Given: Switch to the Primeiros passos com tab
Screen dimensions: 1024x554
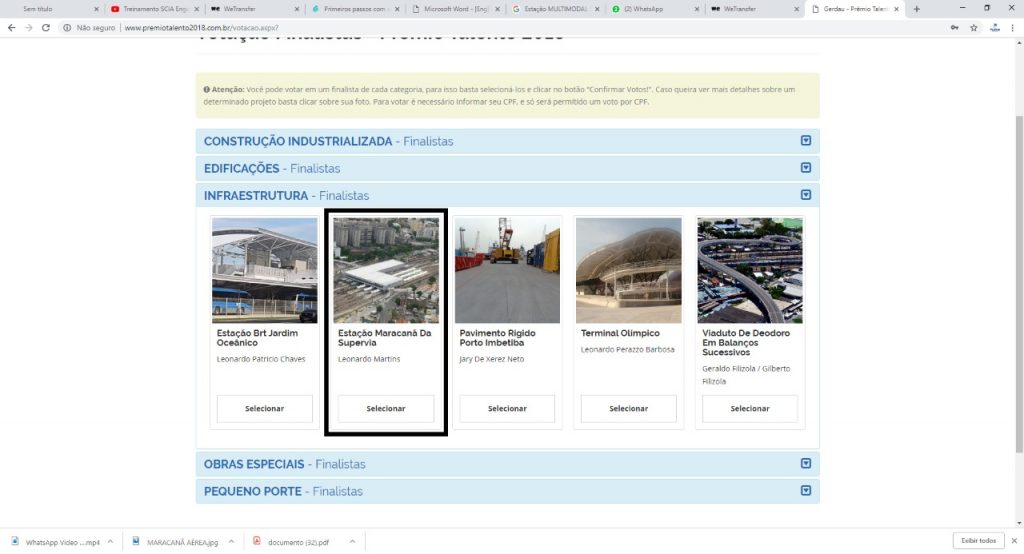Looking at the screenshot, I should tap(353, 9).
